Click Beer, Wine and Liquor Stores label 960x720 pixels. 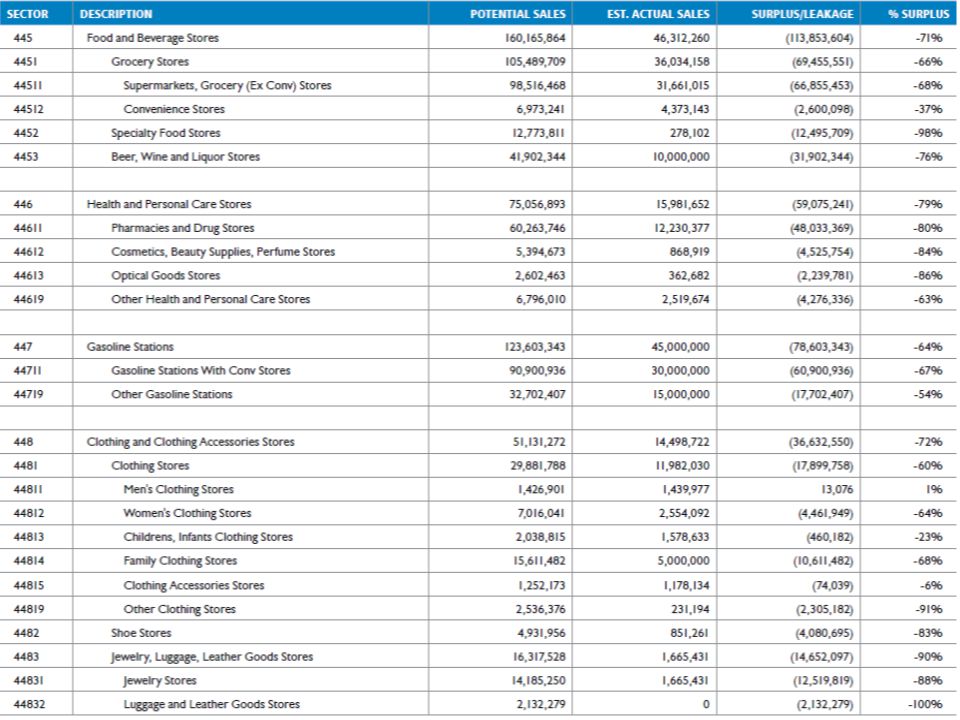point(186,157)
